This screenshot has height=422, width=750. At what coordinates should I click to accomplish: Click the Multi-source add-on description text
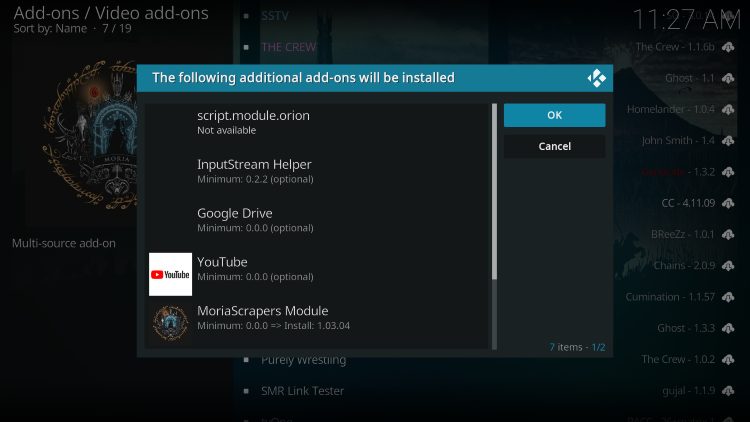coord(64,243)
